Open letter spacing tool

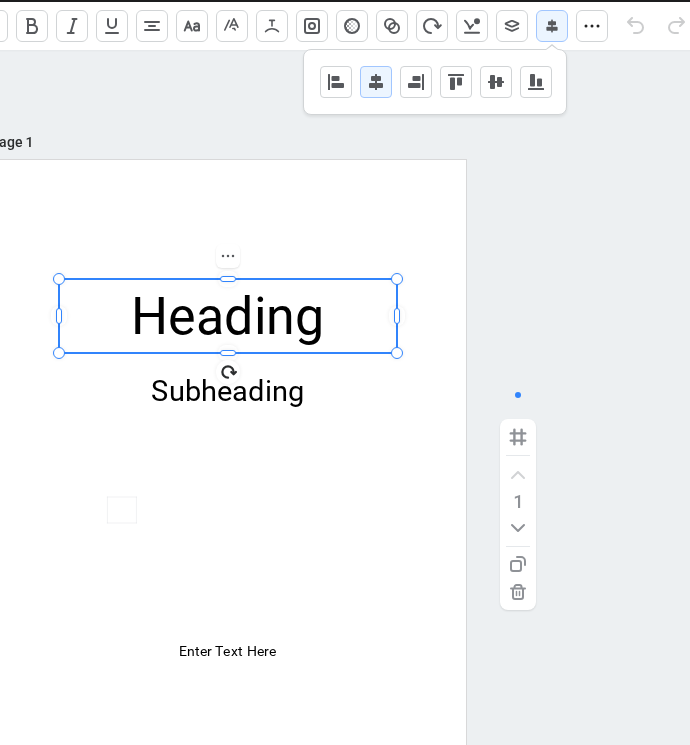click(231, 26)
